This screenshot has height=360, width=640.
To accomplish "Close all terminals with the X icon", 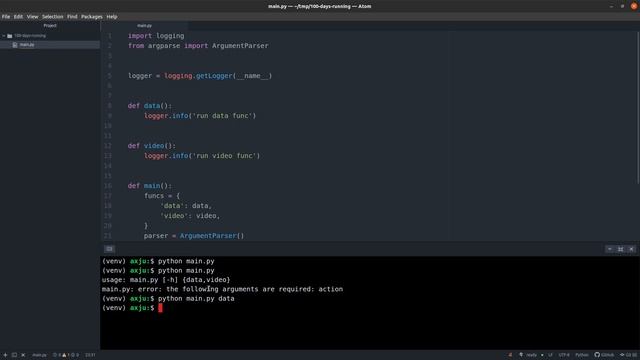I will pyautogui.click(x=23, y=355).
